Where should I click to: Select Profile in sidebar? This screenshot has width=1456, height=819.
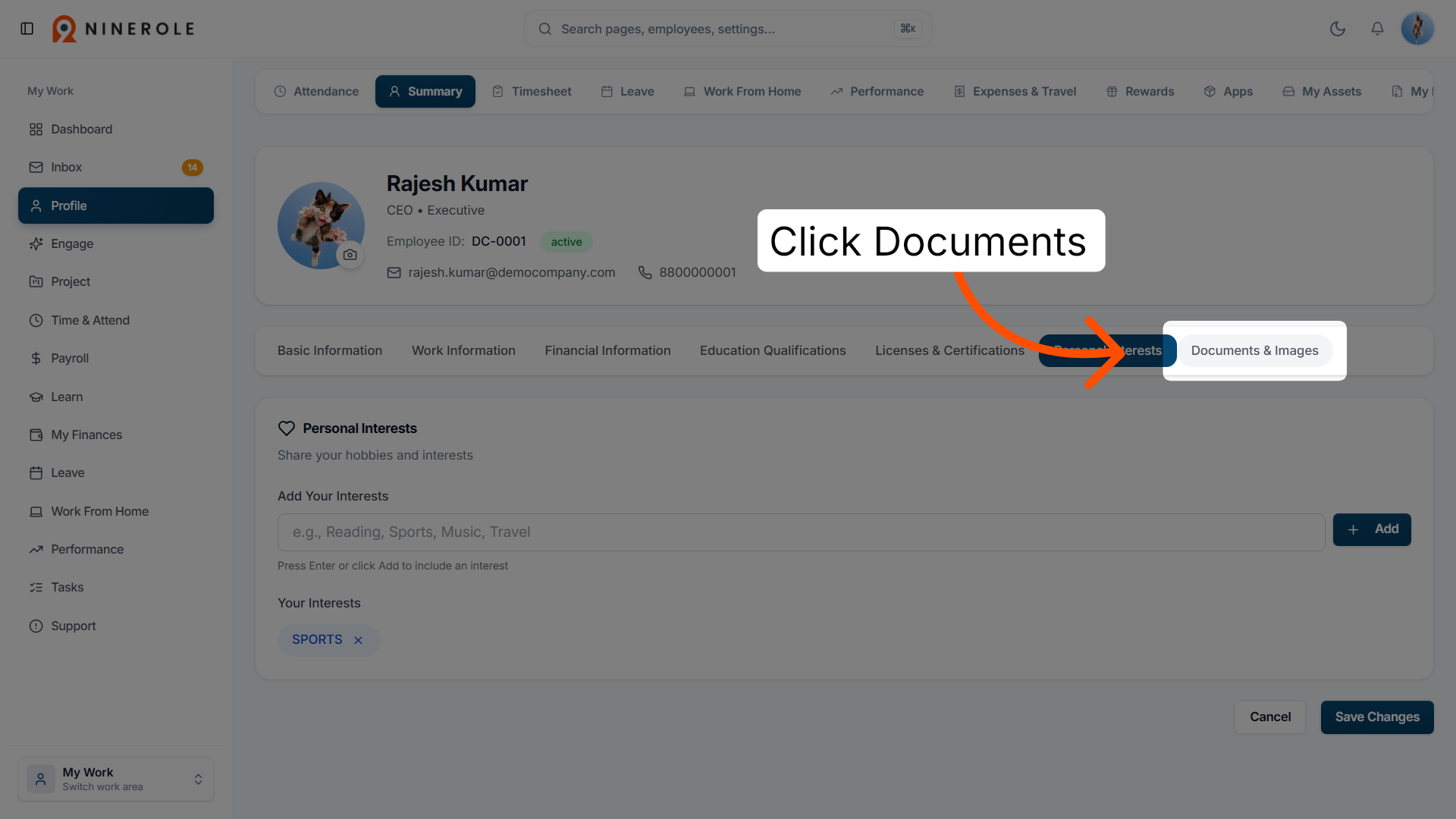116,206
